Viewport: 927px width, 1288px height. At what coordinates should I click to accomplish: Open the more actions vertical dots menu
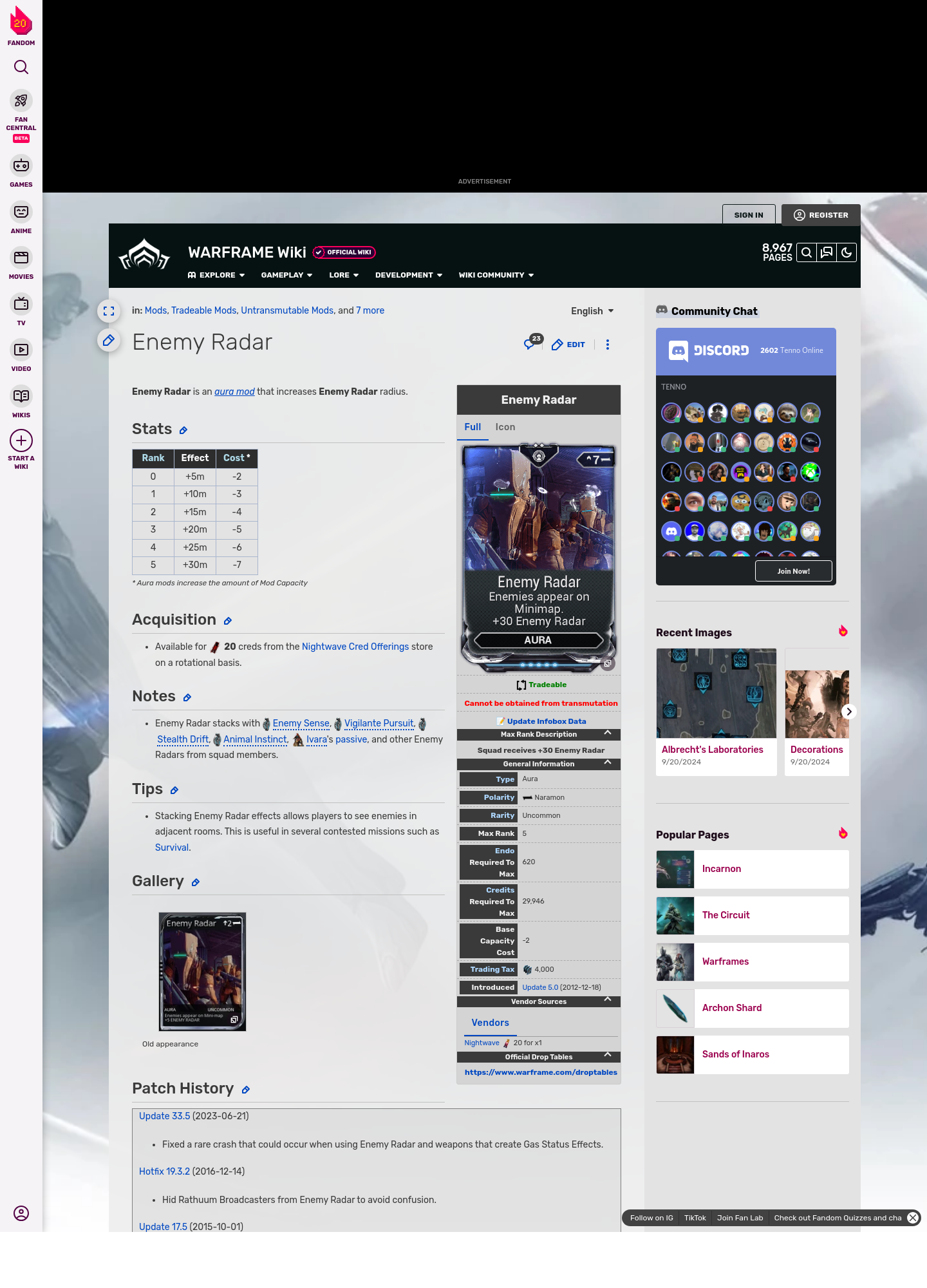tap(608, 345)
